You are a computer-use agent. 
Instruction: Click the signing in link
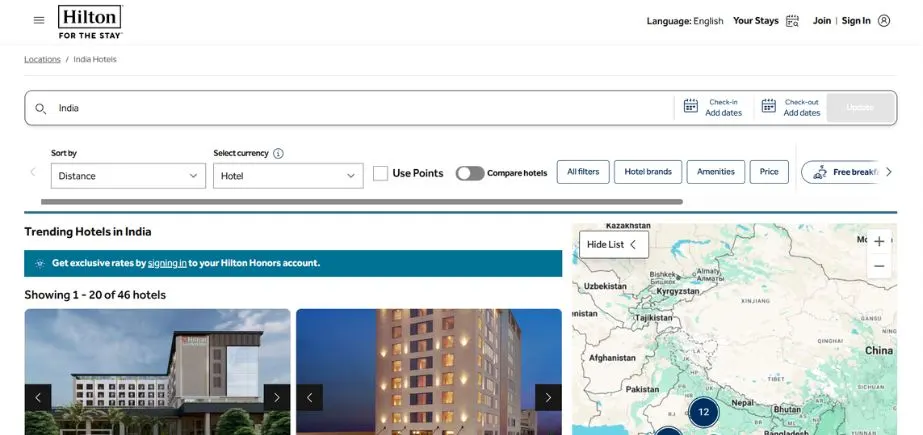click(x=167, y=263)
